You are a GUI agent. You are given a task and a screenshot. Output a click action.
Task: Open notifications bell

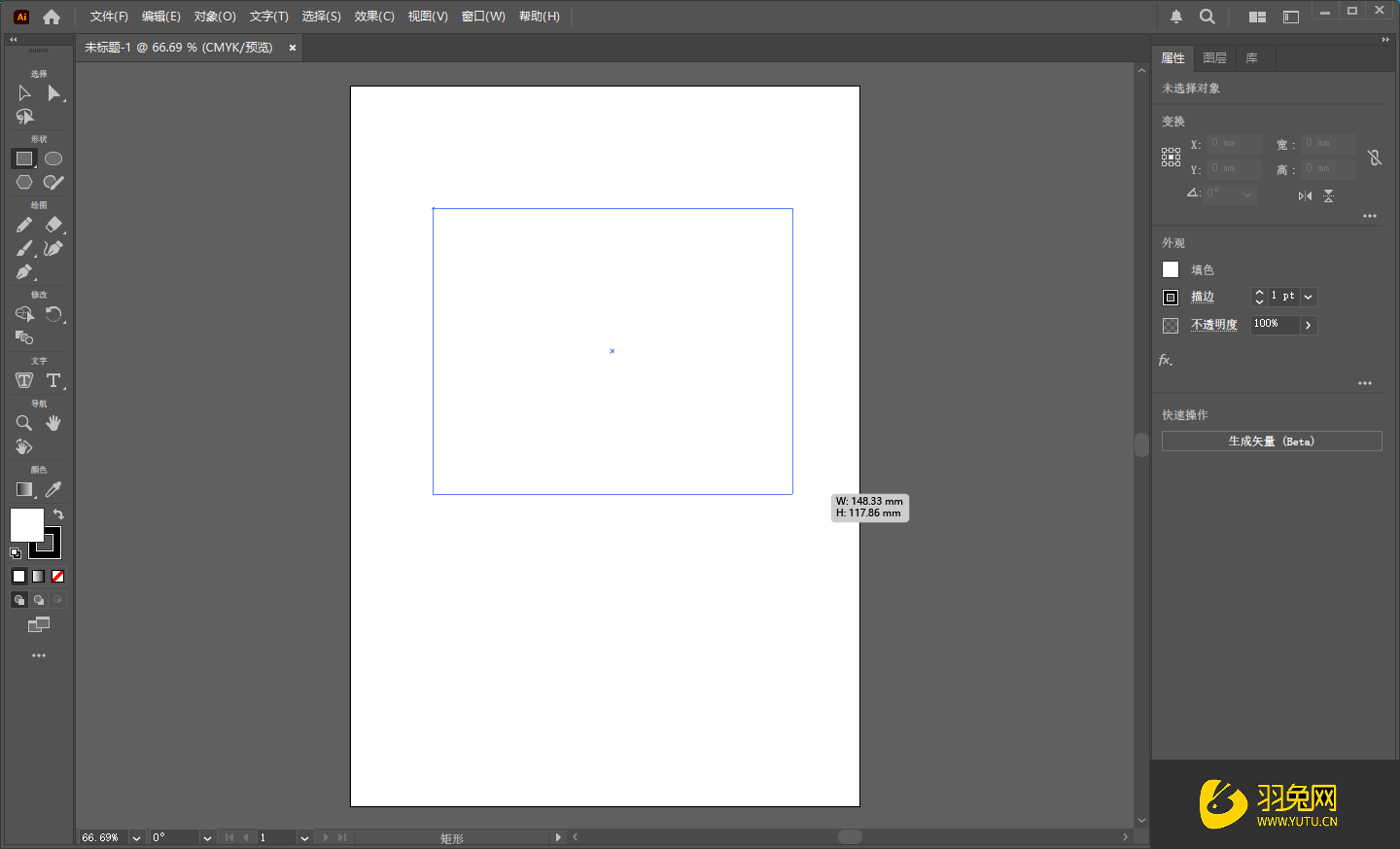pyautogui.click(x=1176, y=17)
